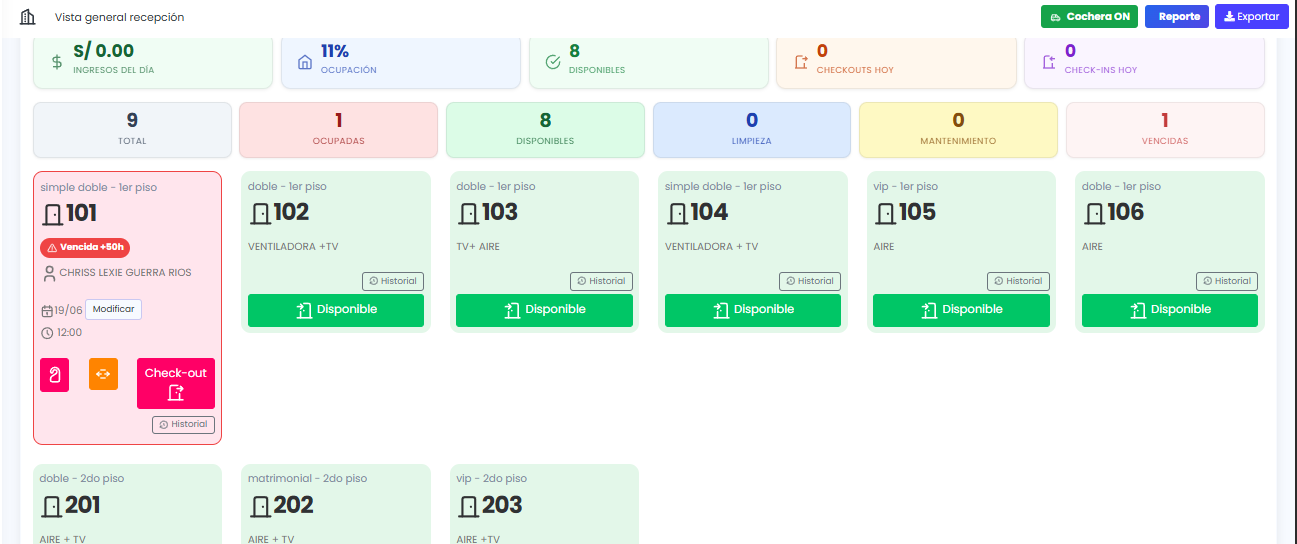Click the door icon of room 105
The height and width of the screenshot is (544, 1297).
pyautogui.click(x=886, y=213)
